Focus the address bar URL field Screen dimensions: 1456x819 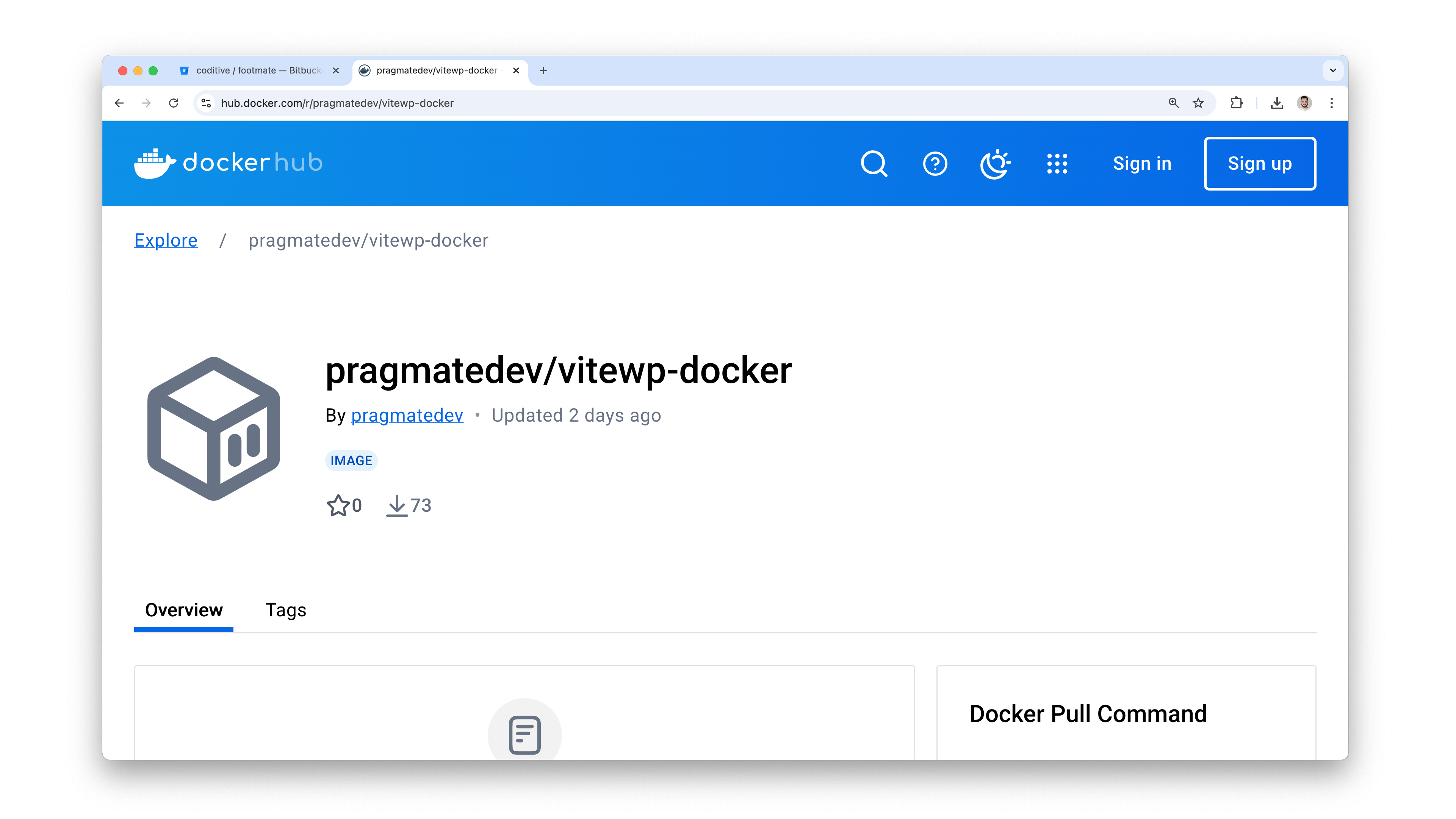[678, 103]
